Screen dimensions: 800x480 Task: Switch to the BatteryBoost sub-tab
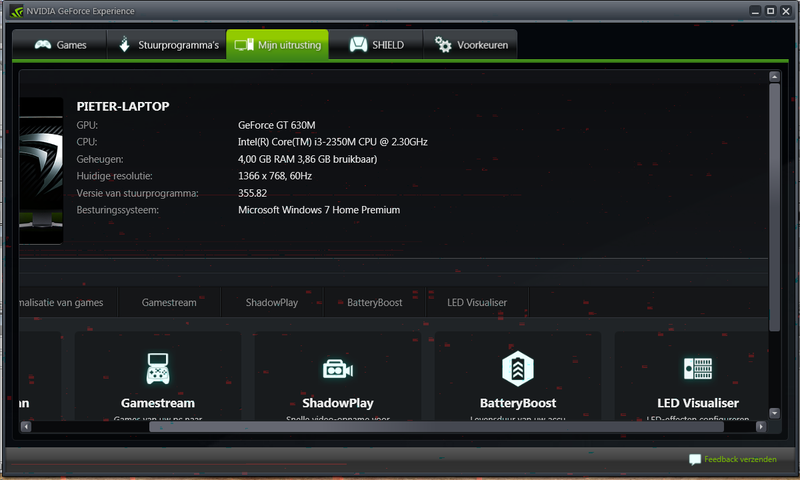tap(374, 302)
